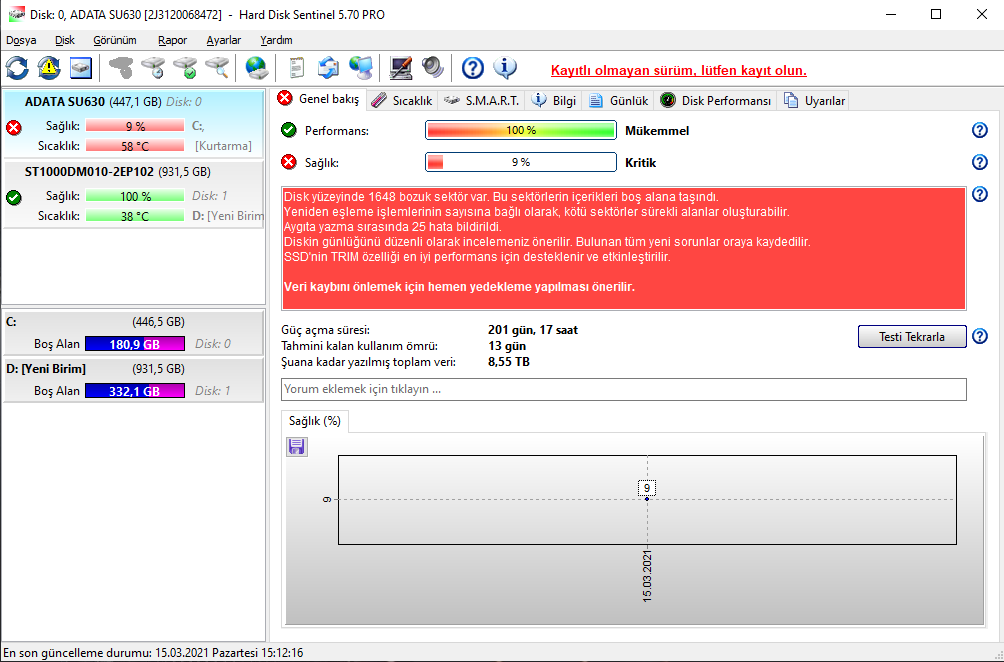Screen dimensions: 1004x662
Task: Open the Disk menu
Action: [x=65, y=40]
